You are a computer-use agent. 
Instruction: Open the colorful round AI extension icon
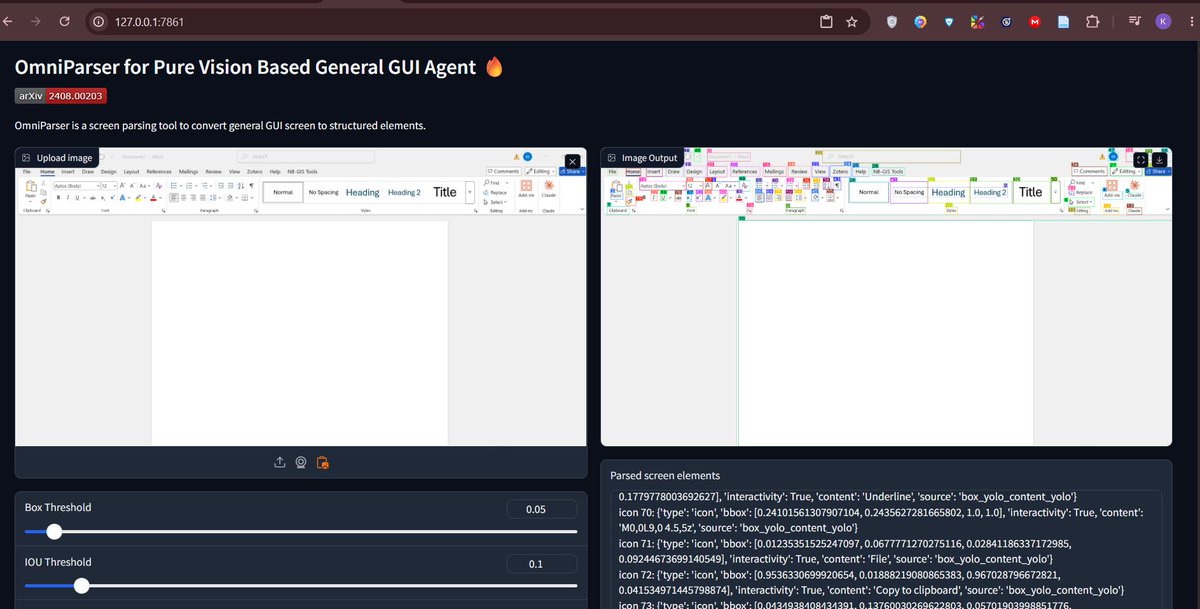tap(920, 22)
